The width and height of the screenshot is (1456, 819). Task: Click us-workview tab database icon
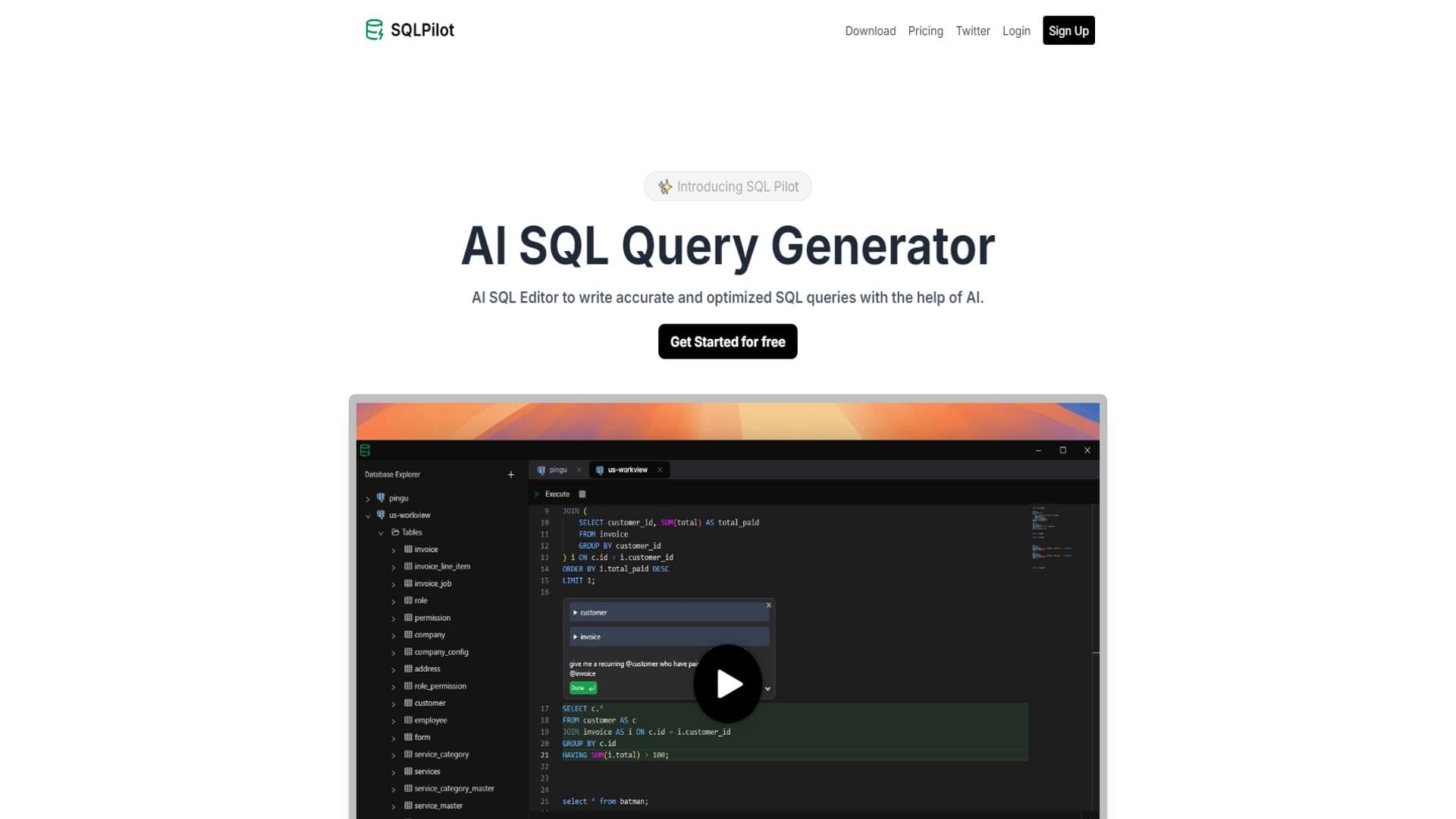(x=599, y=470)
